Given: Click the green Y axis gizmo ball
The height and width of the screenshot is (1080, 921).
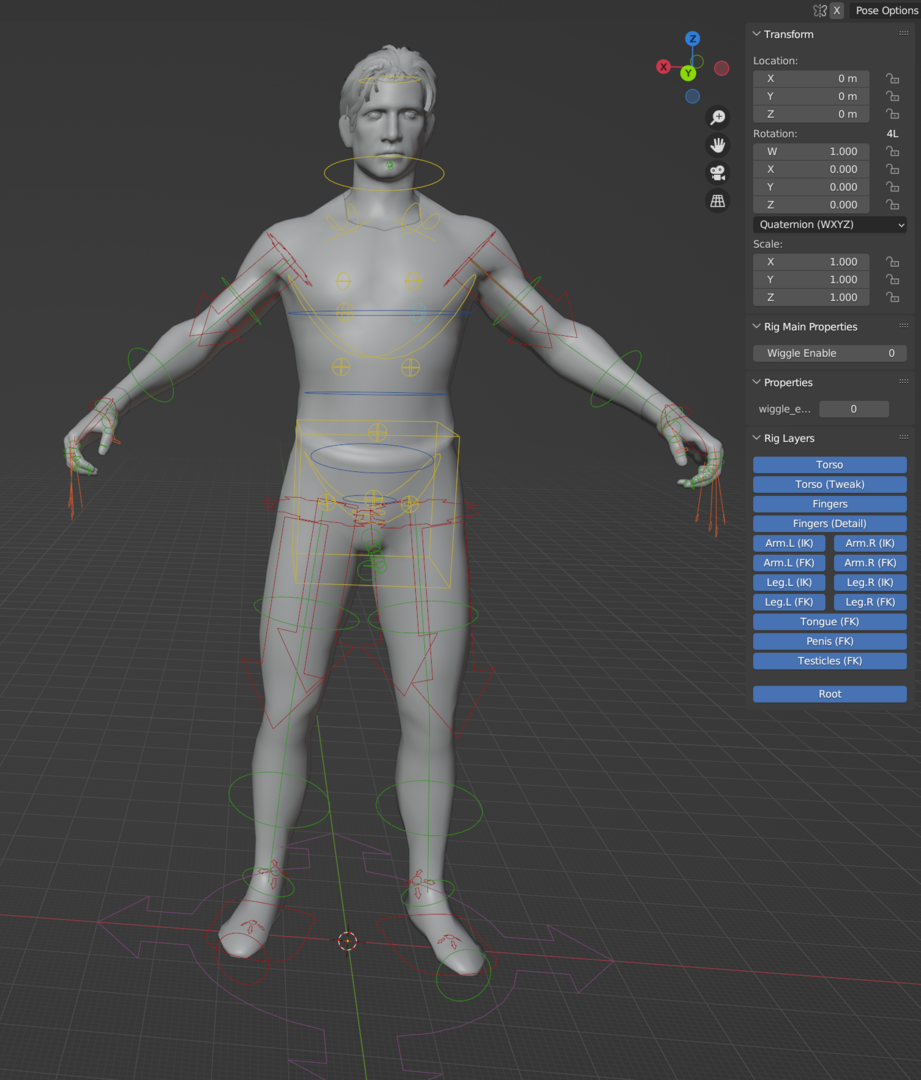Looking at the screenshot, I should point(688,73).
